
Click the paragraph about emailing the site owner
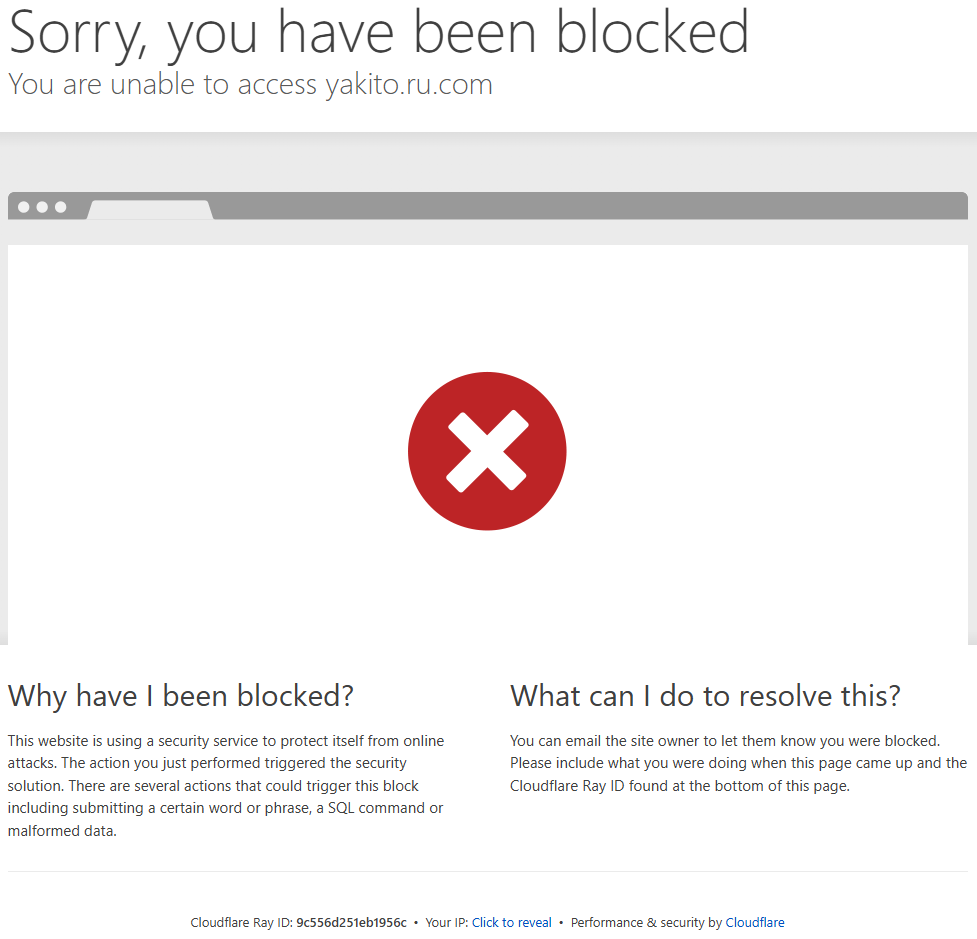click(x=738, y=763)
